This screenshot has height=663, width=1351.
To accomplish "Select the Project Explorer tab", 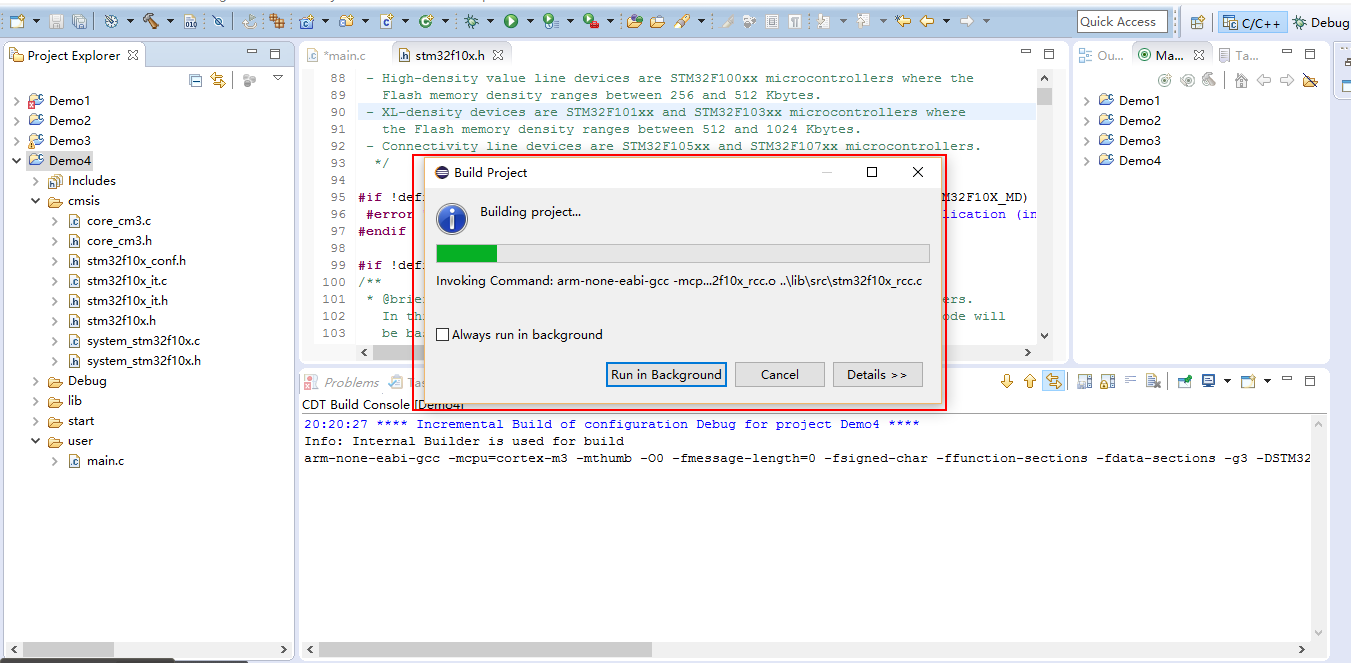I will pos(75,55).
